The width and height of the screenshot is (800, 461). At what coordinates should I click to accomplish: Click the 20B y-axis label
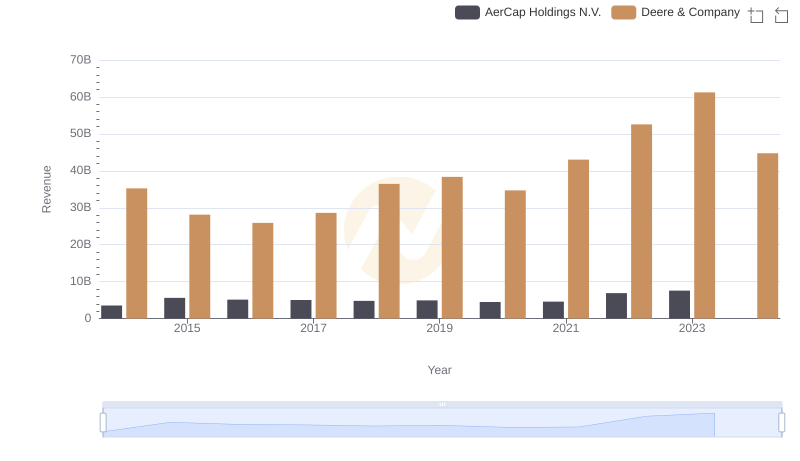(x=81, y=244)
